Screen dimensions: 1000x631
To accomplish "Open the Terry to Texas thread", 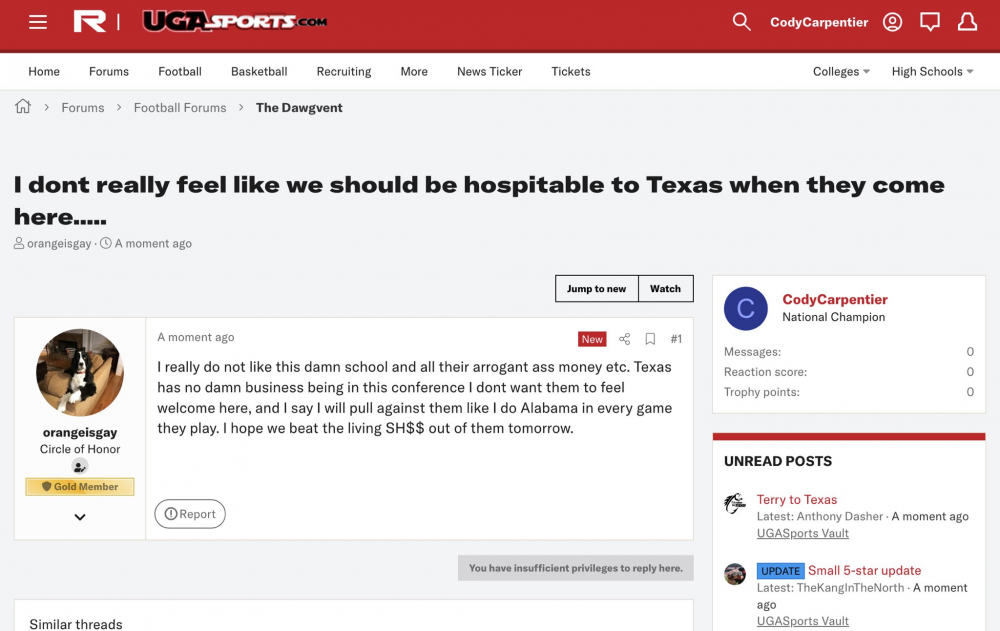I will 797,500.
